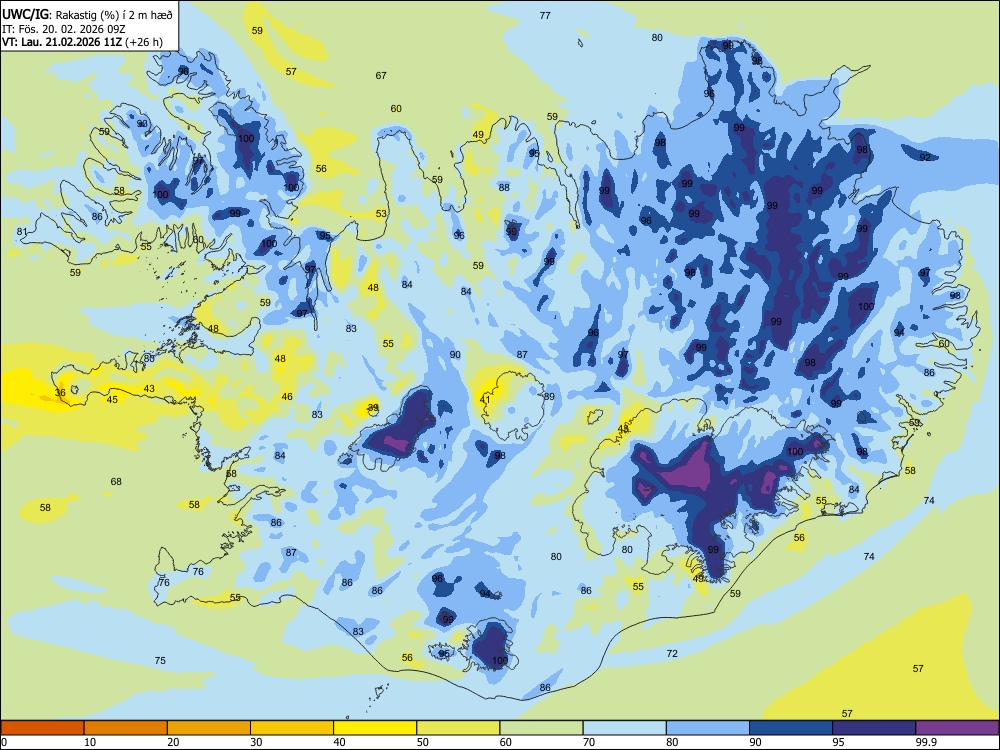Click the humidity value '67' on the map
1000x750 pixels.
click(381, 75)
